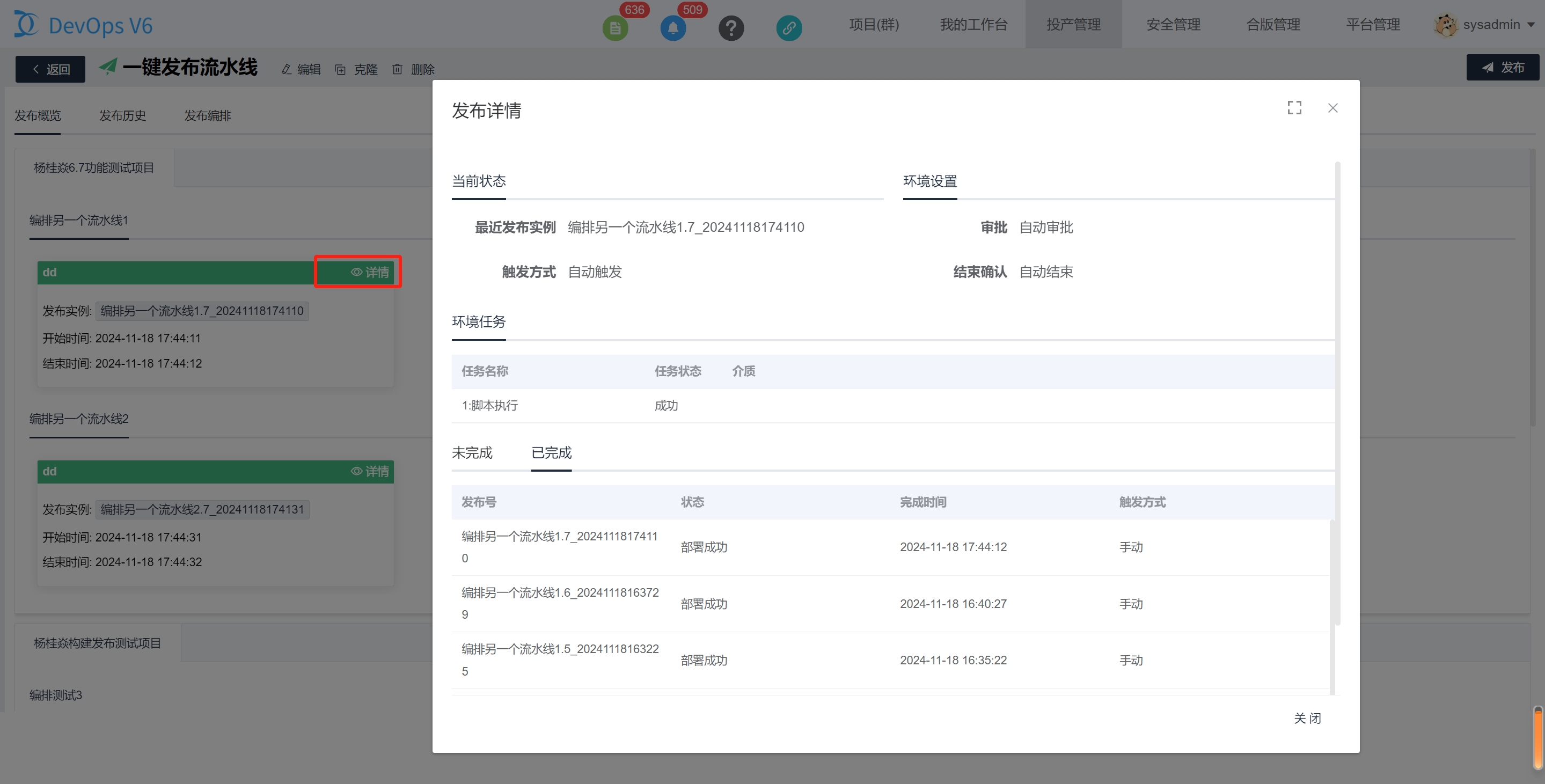Switch to the 未完成 tab
This screenshot has width=1545, height=784.
point(472,453)
